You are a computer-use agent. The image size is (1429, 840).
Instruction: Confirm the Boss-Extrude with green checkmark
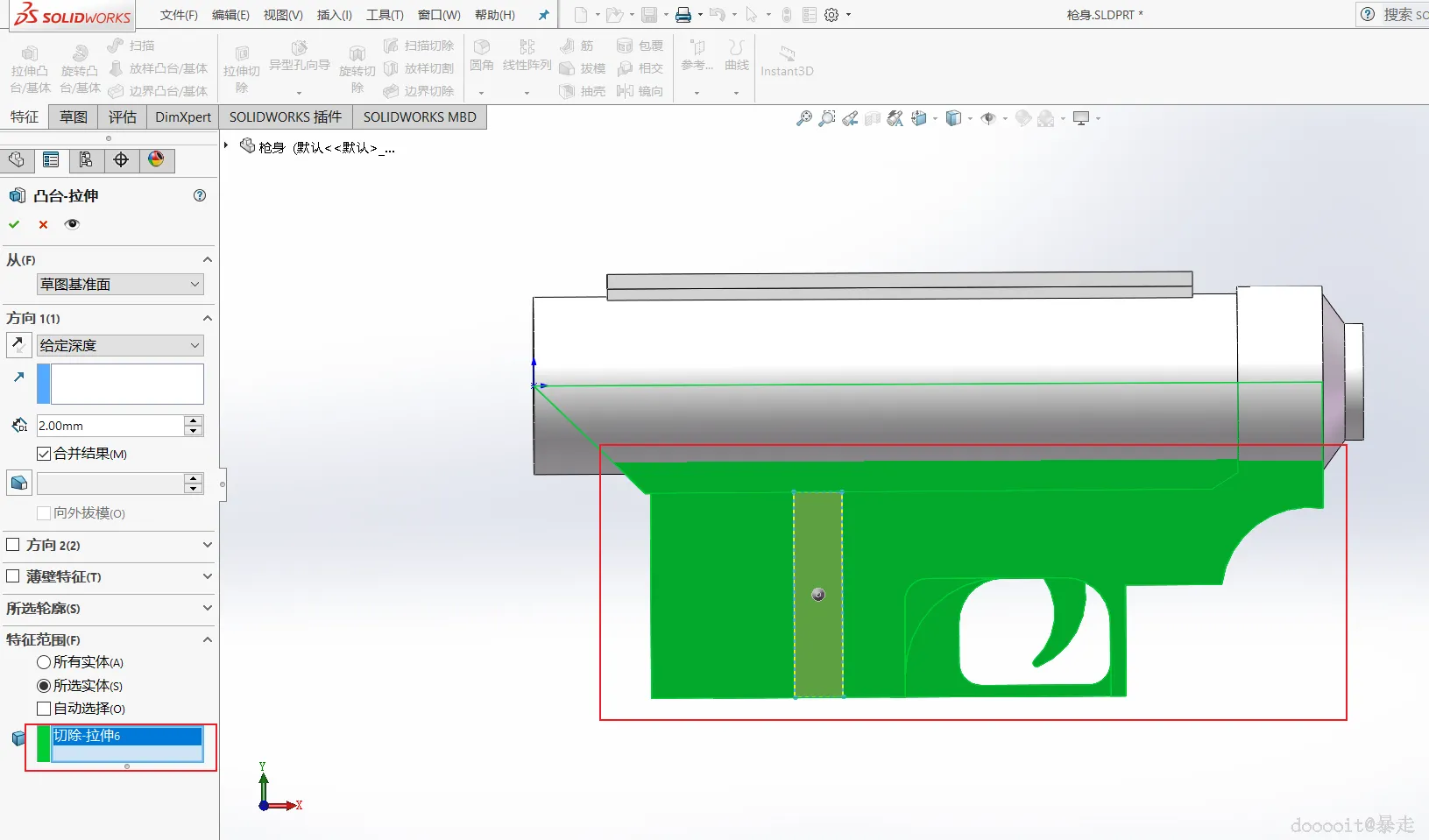point(14,224)
